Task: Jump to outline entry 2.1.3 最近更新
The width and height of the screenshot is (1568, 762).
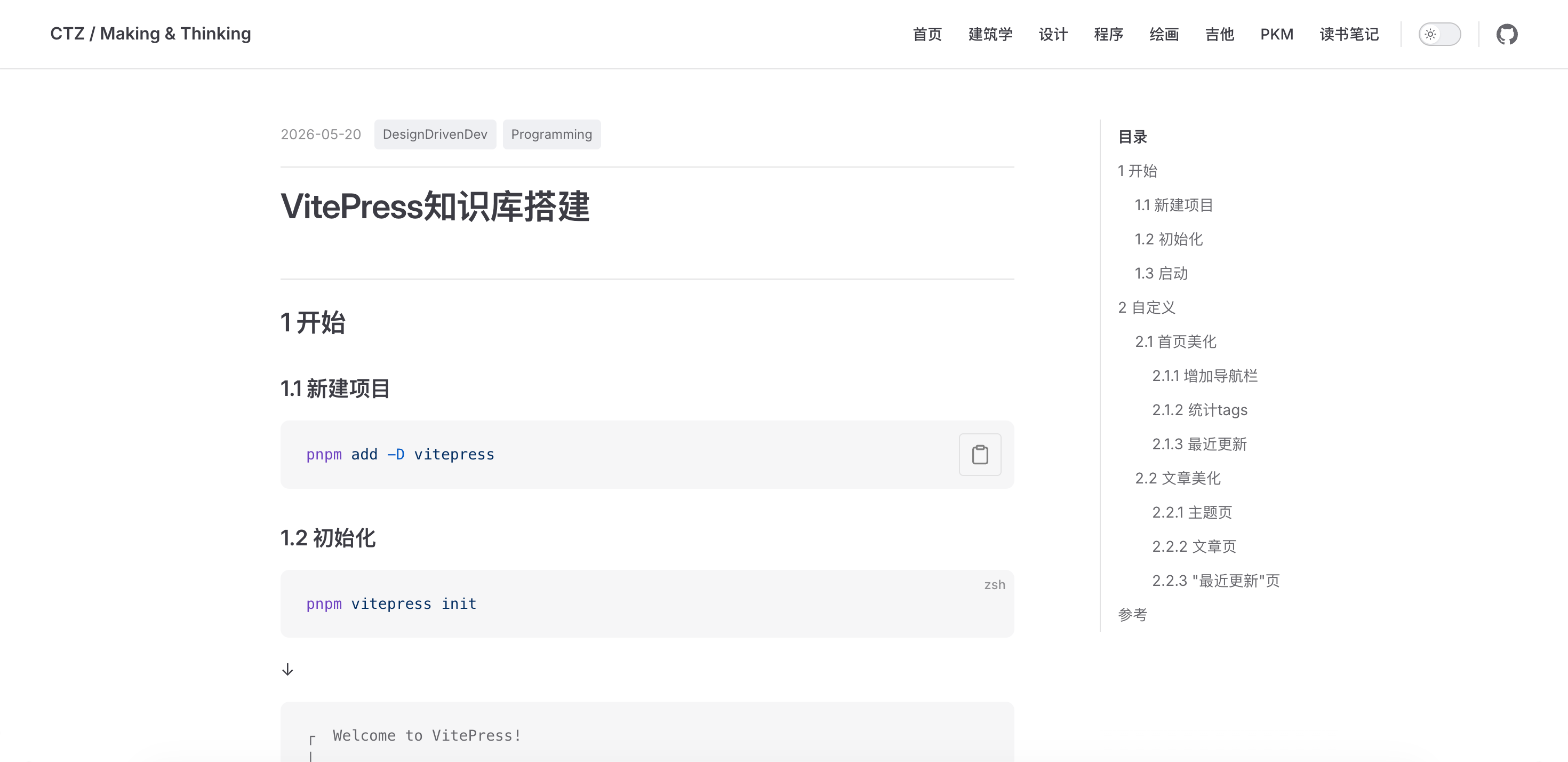Action: click(x=1199, y=443)
